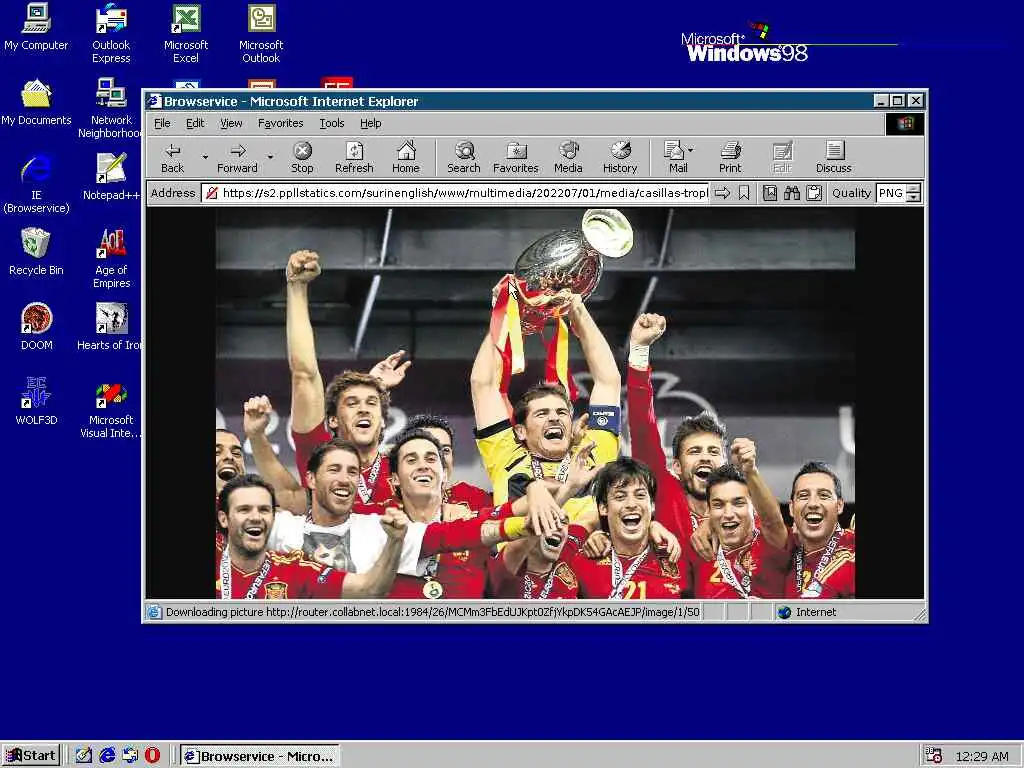This screenshot has height=768, width=1024.
Task: Select the Notepad++ desktop shortcut
Action: pos(111,177)
